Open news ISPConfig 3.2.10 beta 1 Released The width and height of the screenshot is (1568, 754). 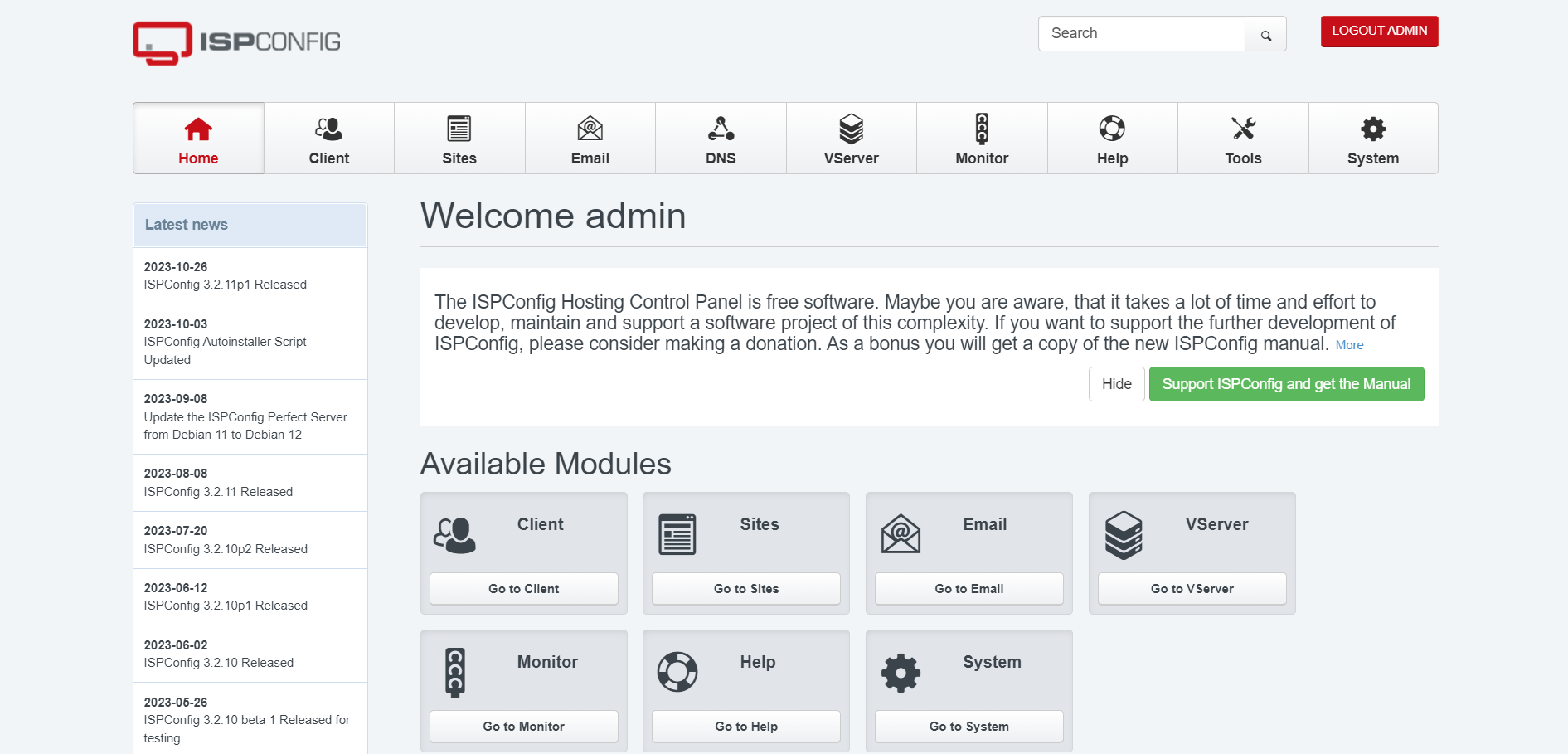(250, 719)
